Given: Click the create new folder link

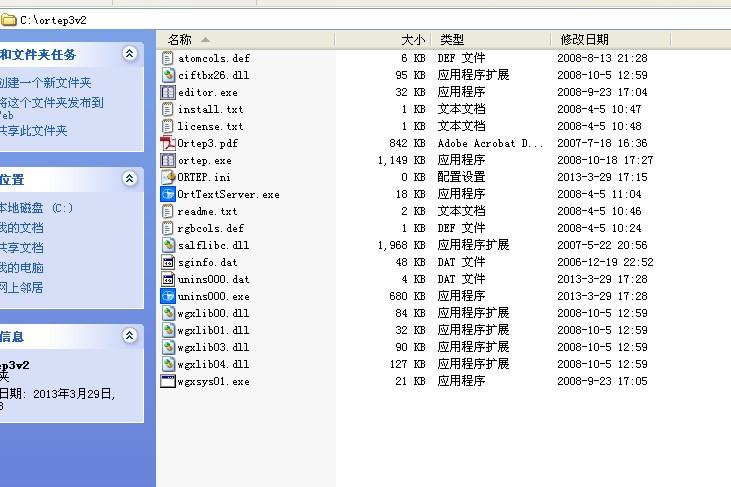Looking at the screenshot, I should pyautogui.click(x=45, y=83).
